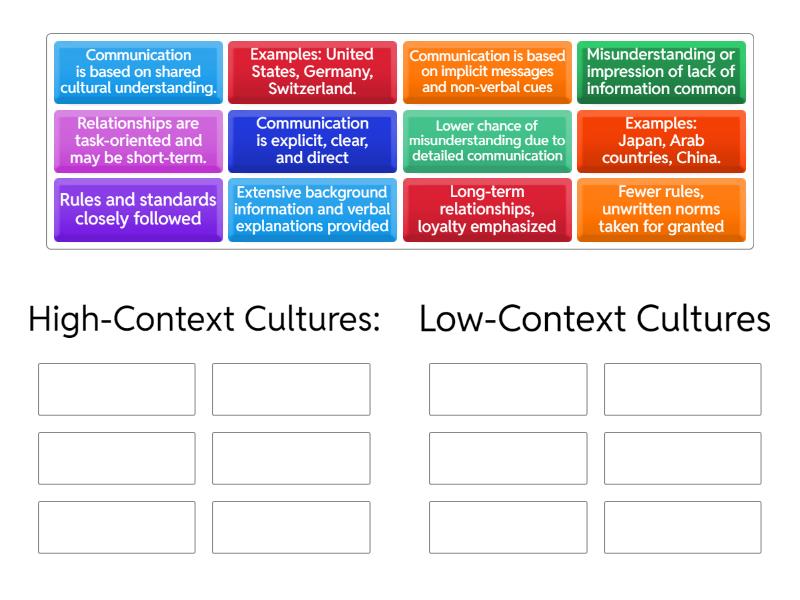Click the bottom-left empty box under High-Context Cultures
Screen dimensions: 800x600
[115, 527]
